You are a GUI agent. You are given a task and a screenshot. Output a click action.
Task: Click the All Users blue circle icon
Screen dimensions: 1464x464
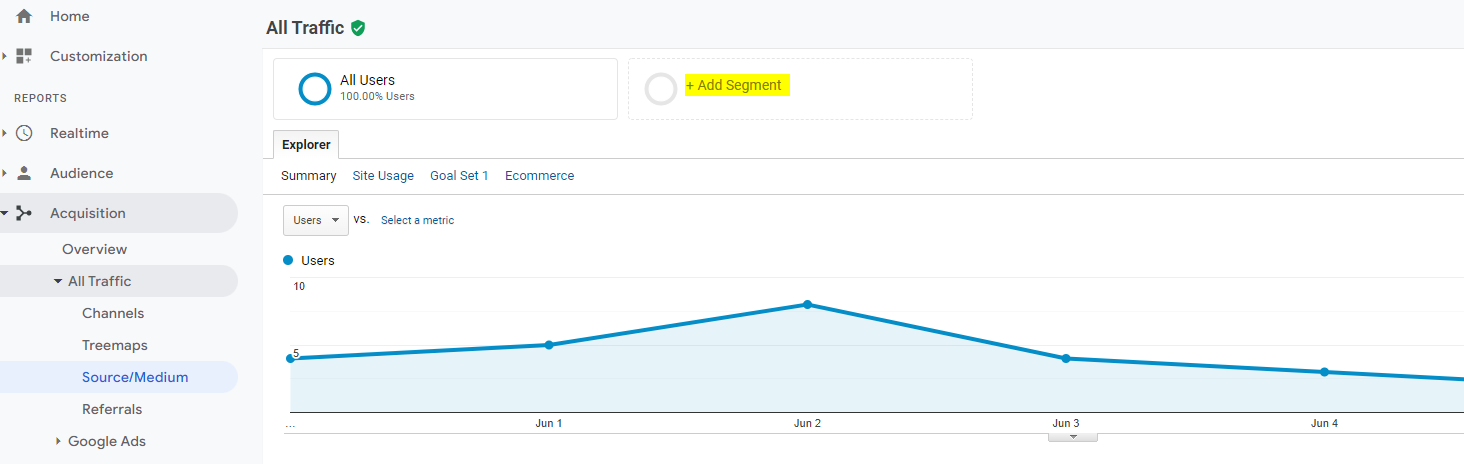[x=315, y=89]
